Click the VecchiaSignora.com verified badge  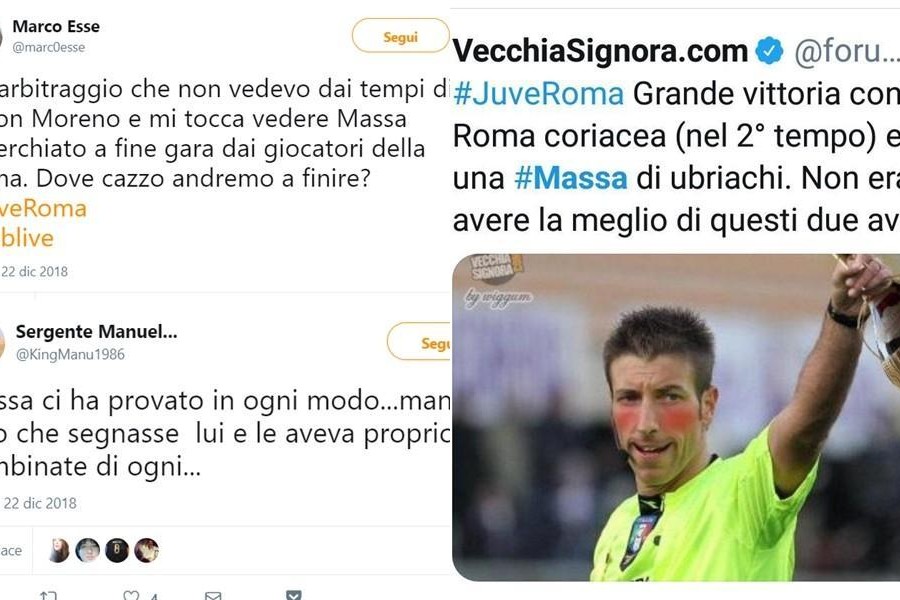[769, 51]
